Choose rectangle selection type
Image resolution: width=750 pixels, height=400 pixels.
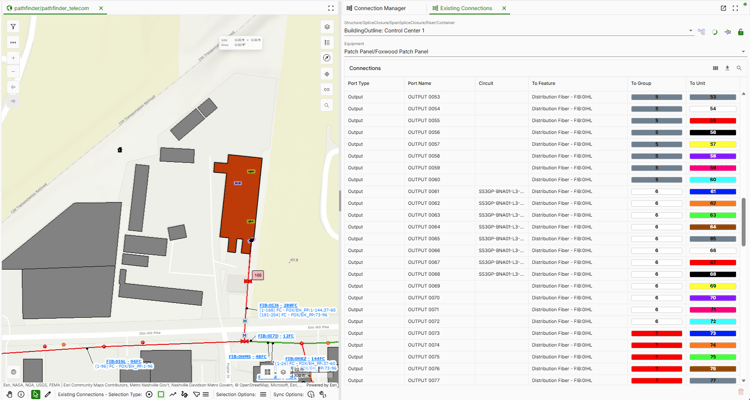161,394
